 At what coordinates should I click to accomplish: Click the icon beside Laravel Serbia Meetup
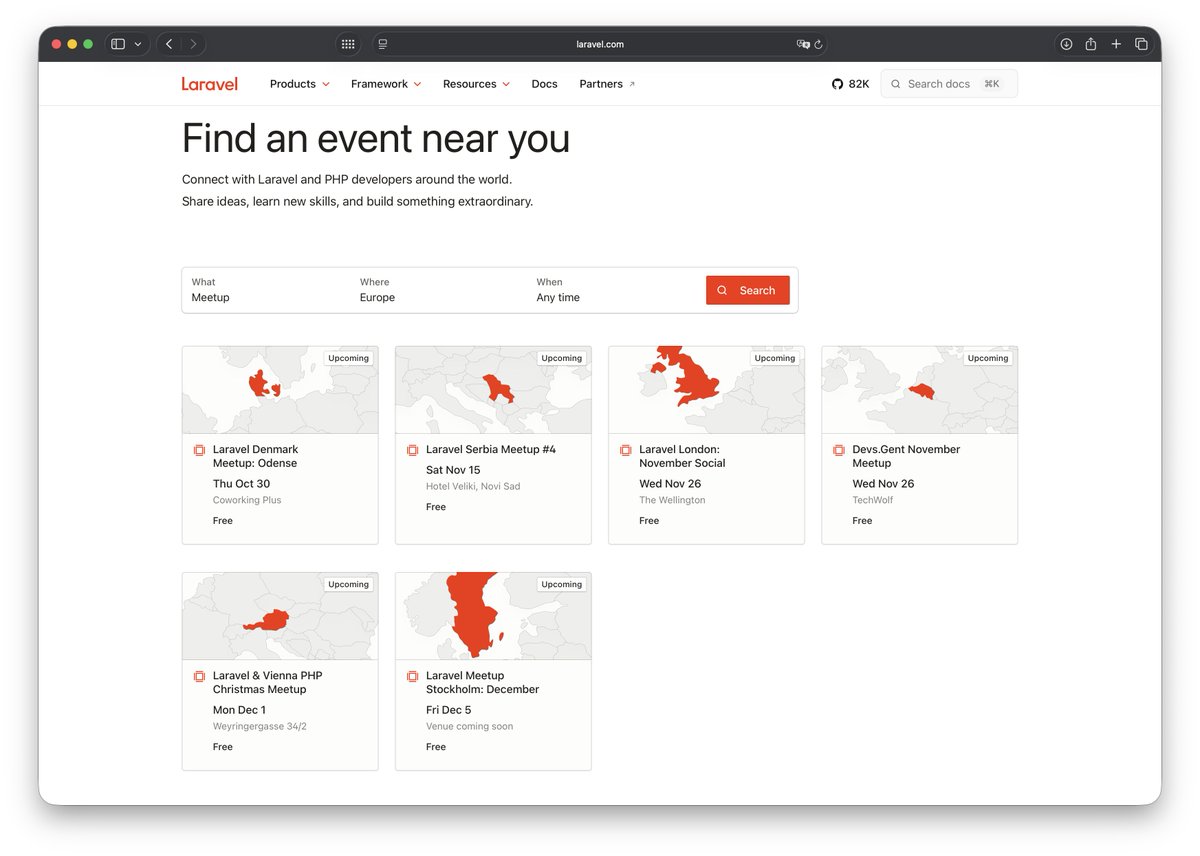(x=412, y=450)
